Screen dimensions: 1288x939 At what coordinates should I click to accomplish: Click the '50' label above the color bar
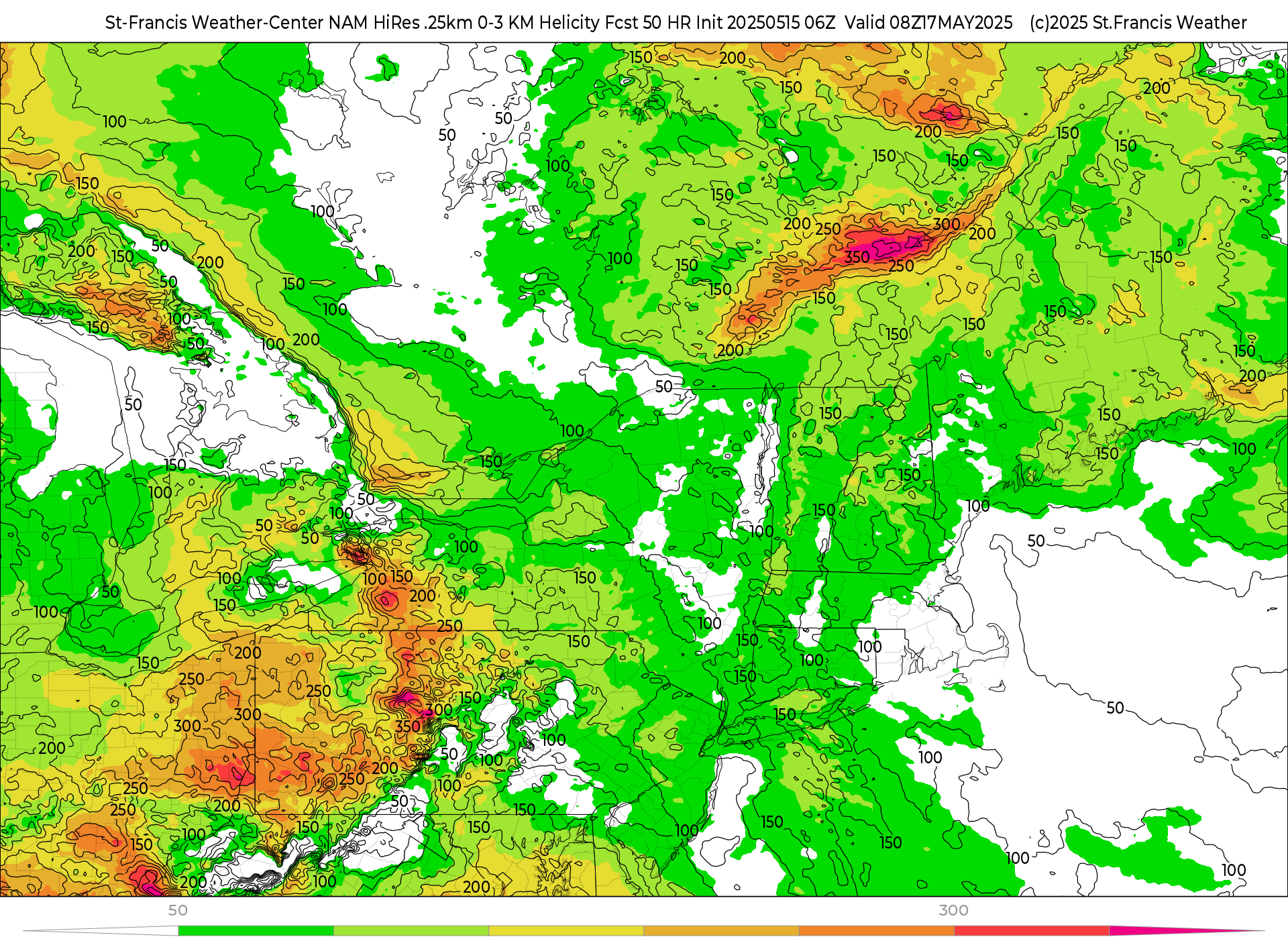178,910
